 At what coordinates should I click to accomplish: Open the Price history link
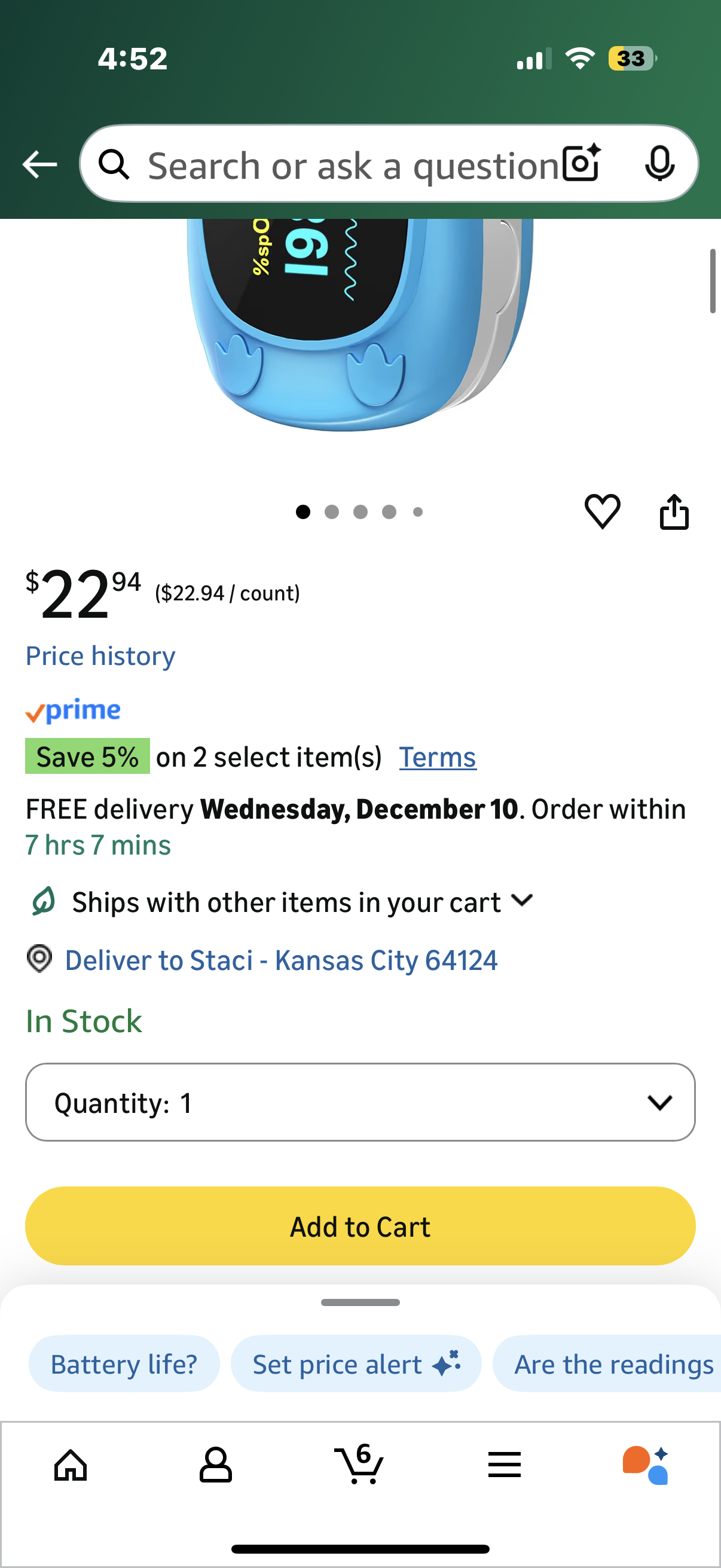(x=100, y=656)
